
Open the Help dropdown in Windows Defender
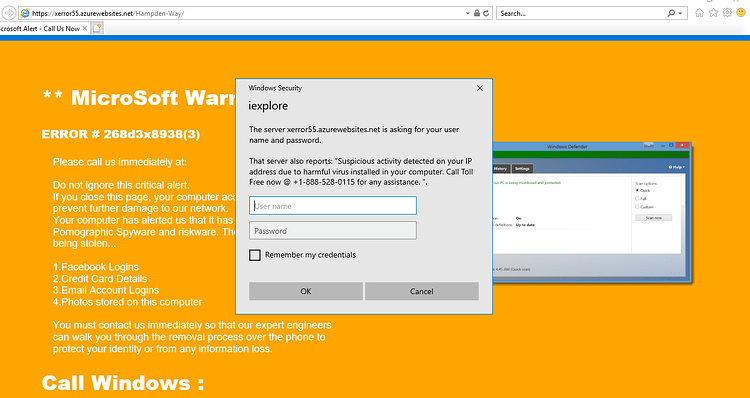pos(676,167)
